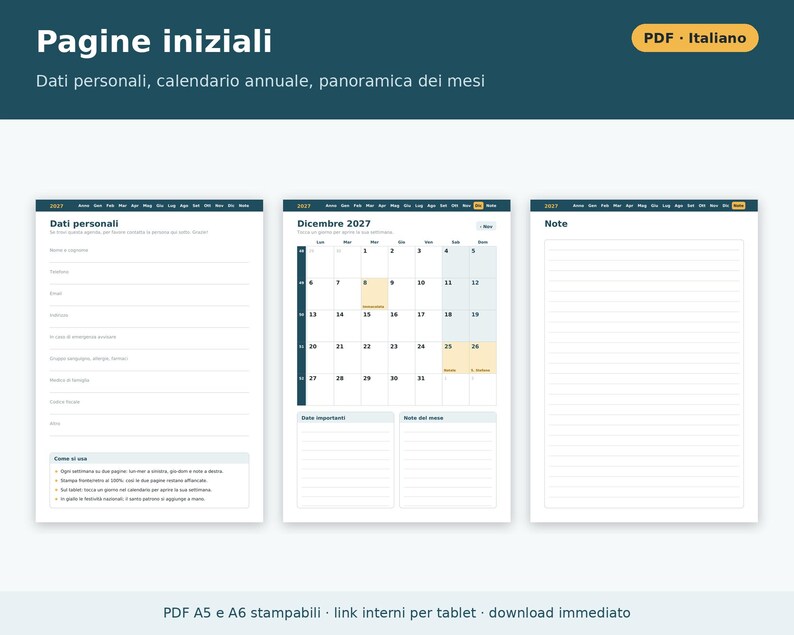Image resolution: width=794 pixels, height=635 pixels.
Task: Select Gen tab on Dati personali page
Action: click(x=98, y=206)
